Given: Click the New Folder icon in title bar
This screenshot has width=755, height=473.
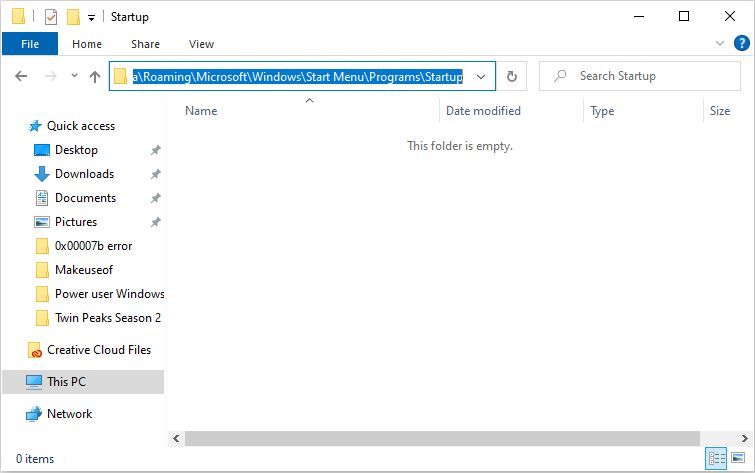Looking at the screenshot, I should (73, 17).
